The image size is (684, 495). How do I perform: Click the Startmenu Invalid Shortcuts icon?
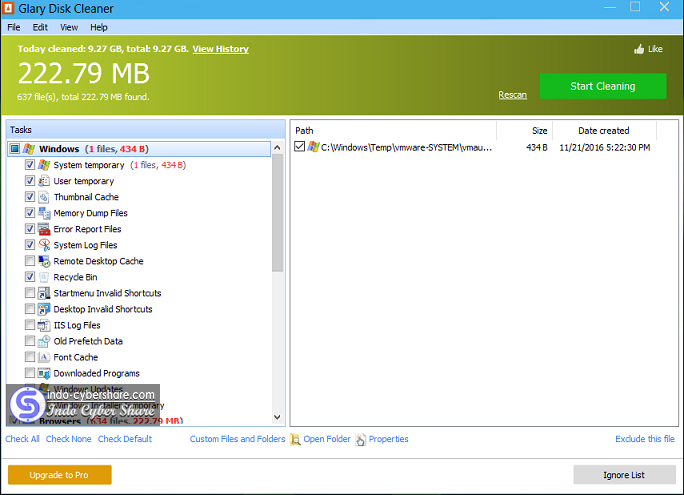pos(44,293)
